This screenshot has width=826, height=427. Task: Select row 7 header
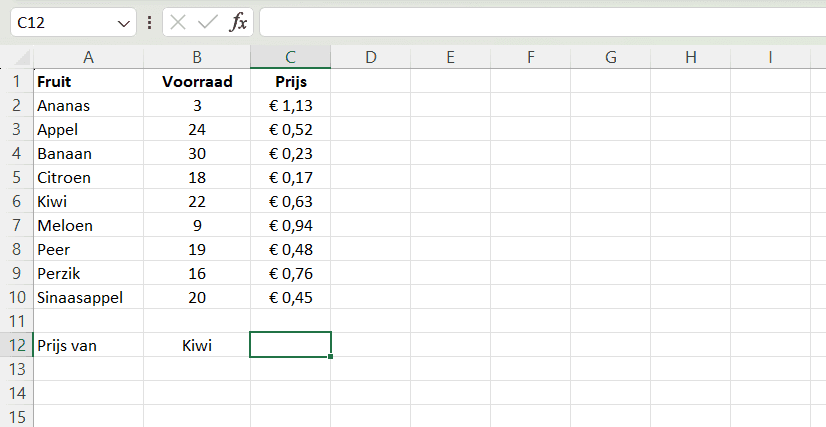[16, 225]
